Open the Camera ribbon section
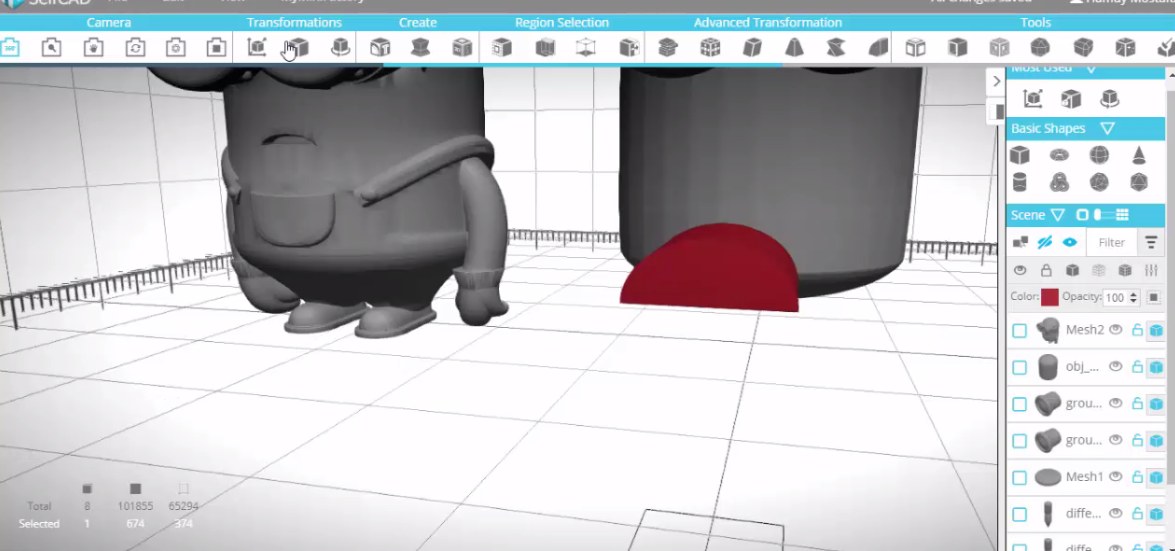 click(x=109, y=22)
